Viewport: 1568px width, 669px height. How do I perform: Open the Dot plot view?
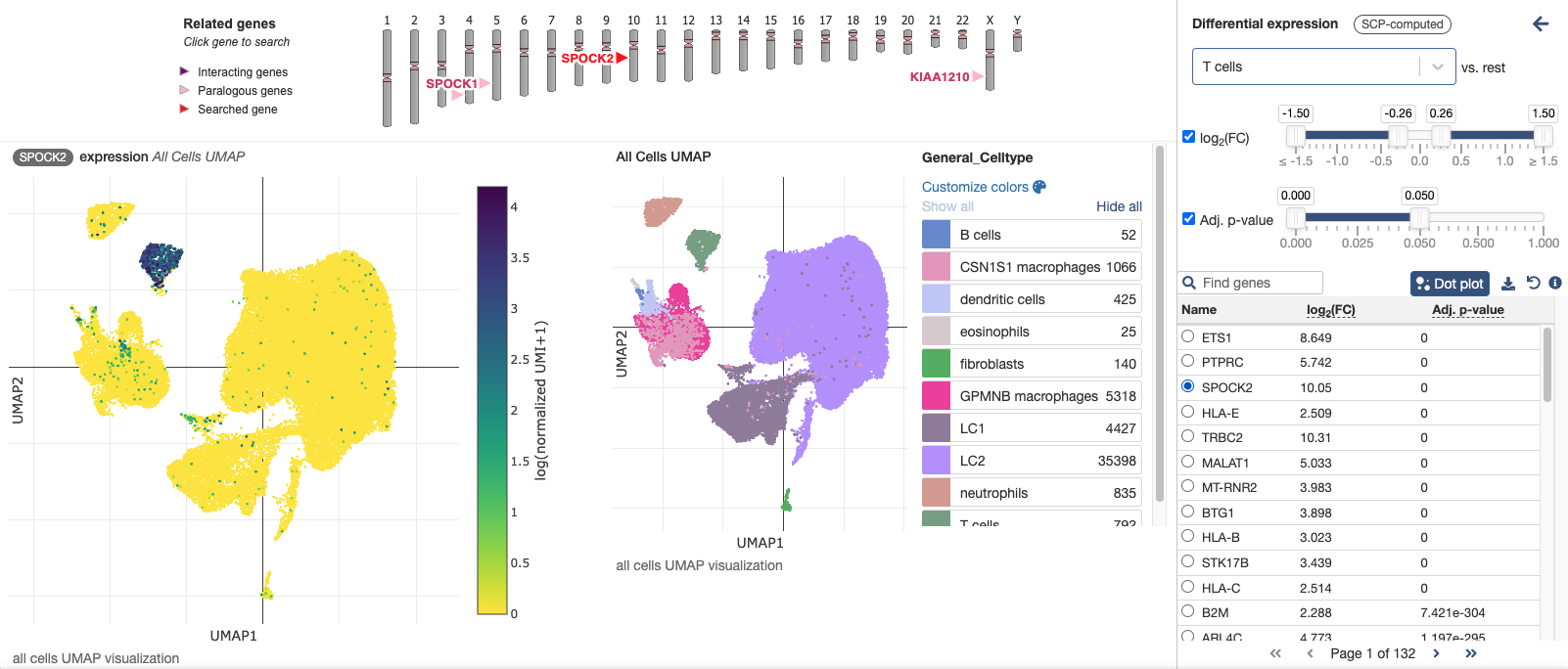click(x=1449, y=284)
